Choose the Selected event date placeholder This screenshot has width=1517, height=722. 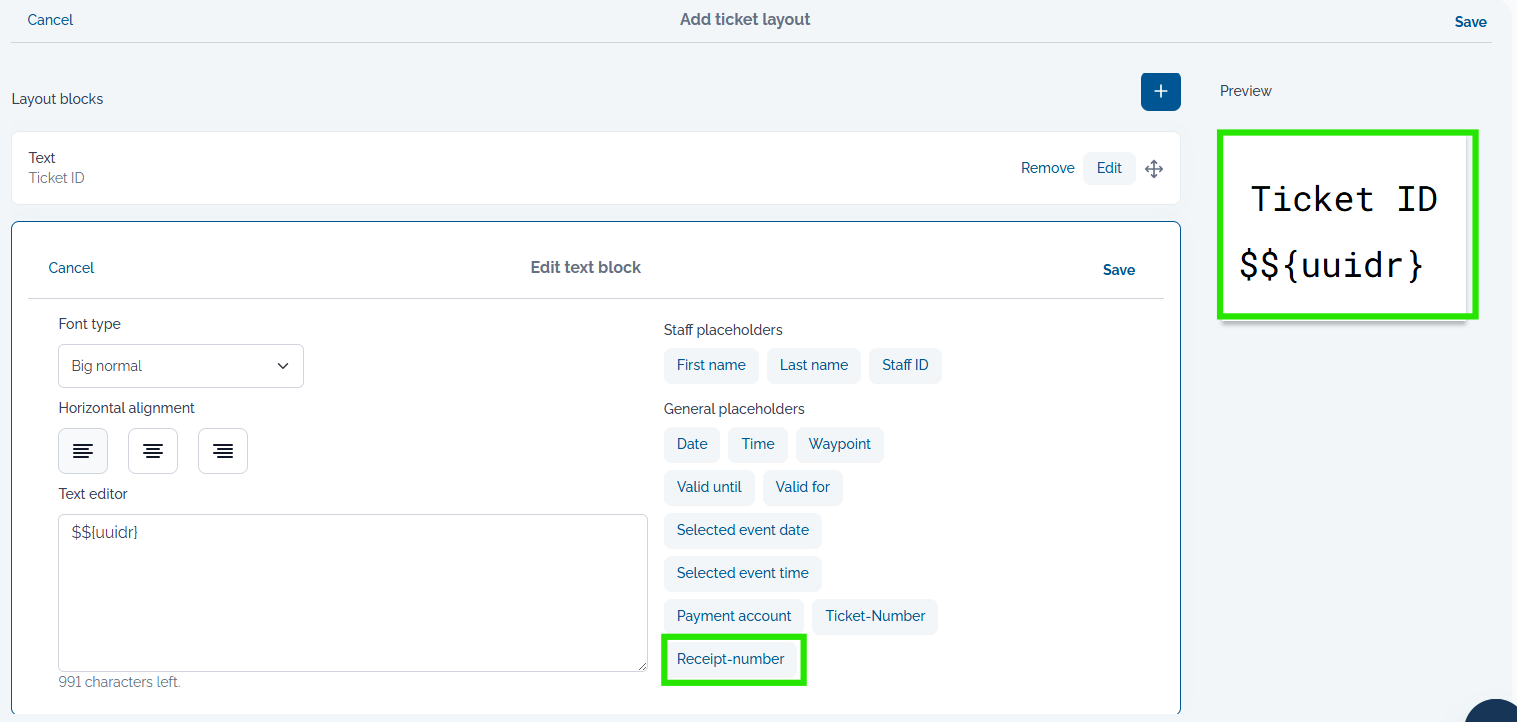tap(743, 530)
